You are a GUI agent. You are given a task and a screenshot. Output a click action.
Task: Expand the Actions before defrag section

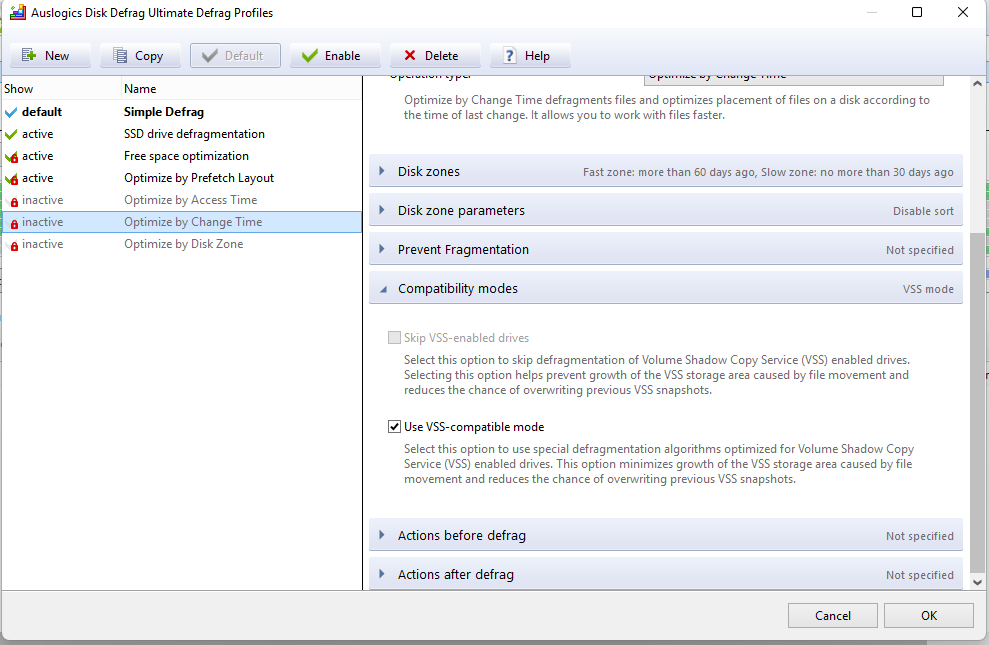coord(665,535)
